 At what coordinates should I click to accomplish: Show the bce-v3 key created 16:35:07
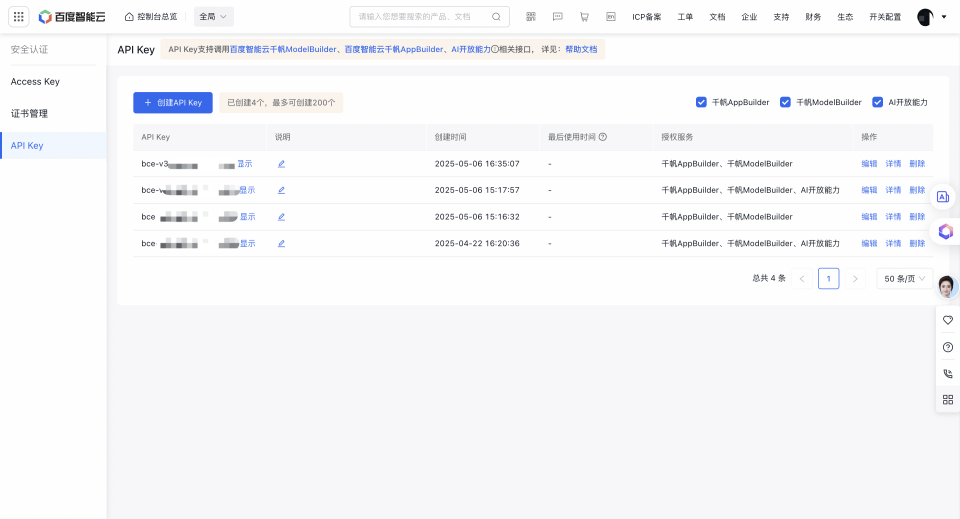[x=245, y=163]
